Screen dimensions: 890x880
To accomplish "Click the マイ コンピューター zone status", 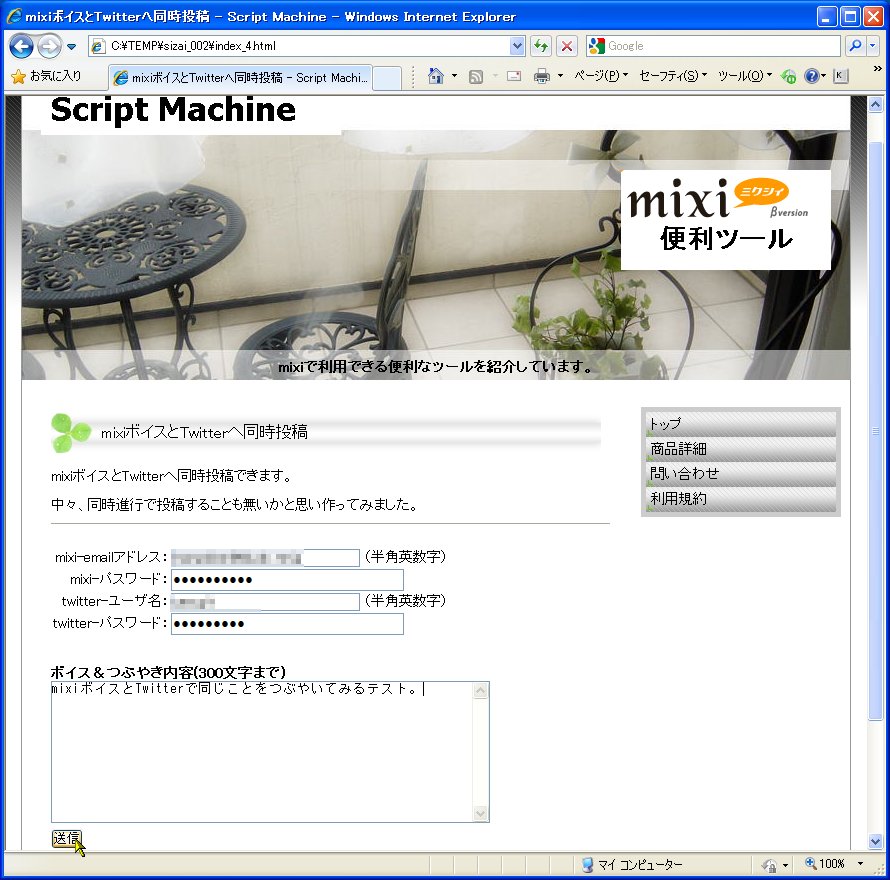I will [632, 865].
